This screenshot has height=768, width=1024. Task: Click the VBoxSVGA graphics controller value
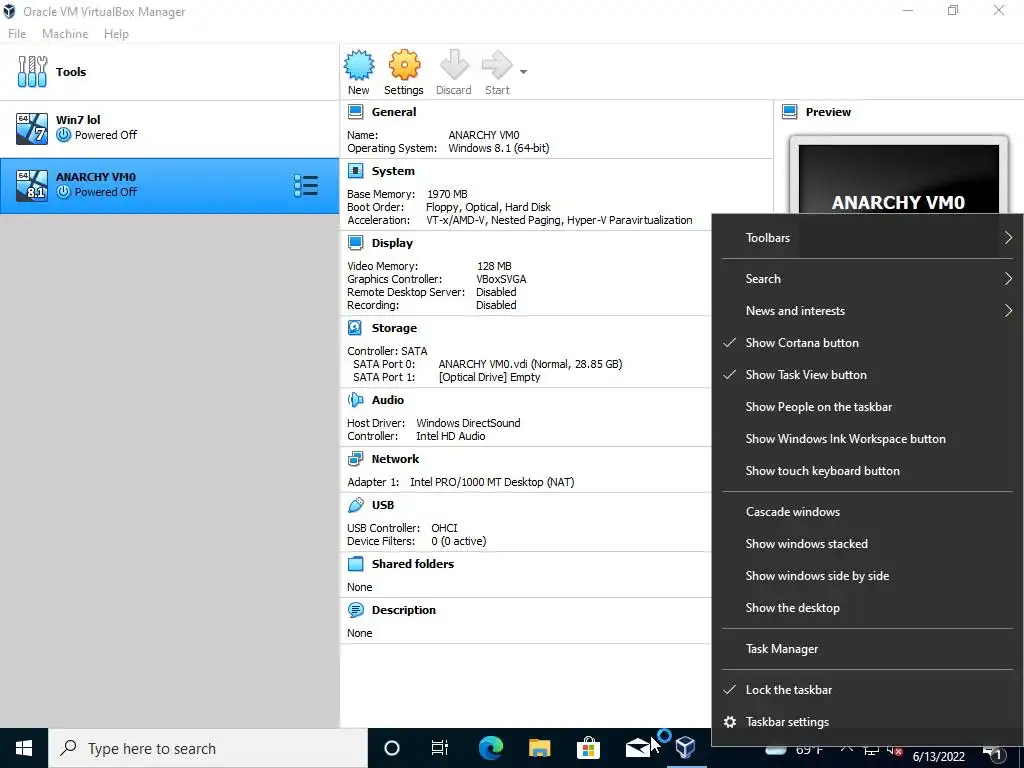point(502,279)
